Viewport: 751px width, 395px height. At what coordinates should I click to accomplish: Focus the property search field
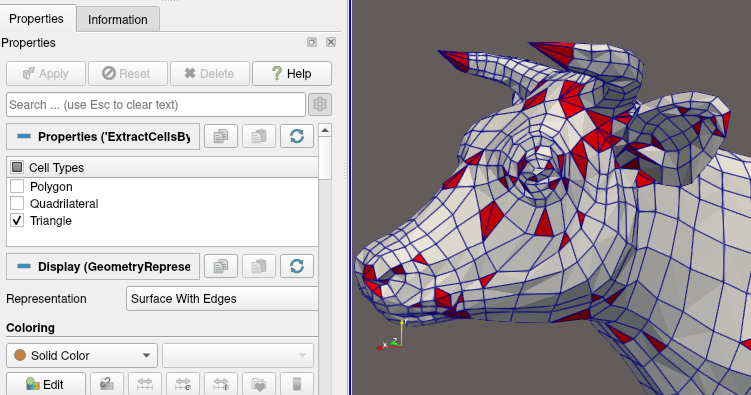pyautogui.click(x=156, y=104)
